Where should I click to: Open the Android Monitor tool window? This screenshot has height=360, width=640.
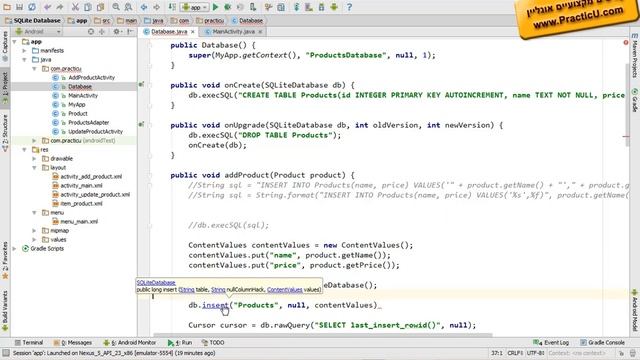pos(130,342)
